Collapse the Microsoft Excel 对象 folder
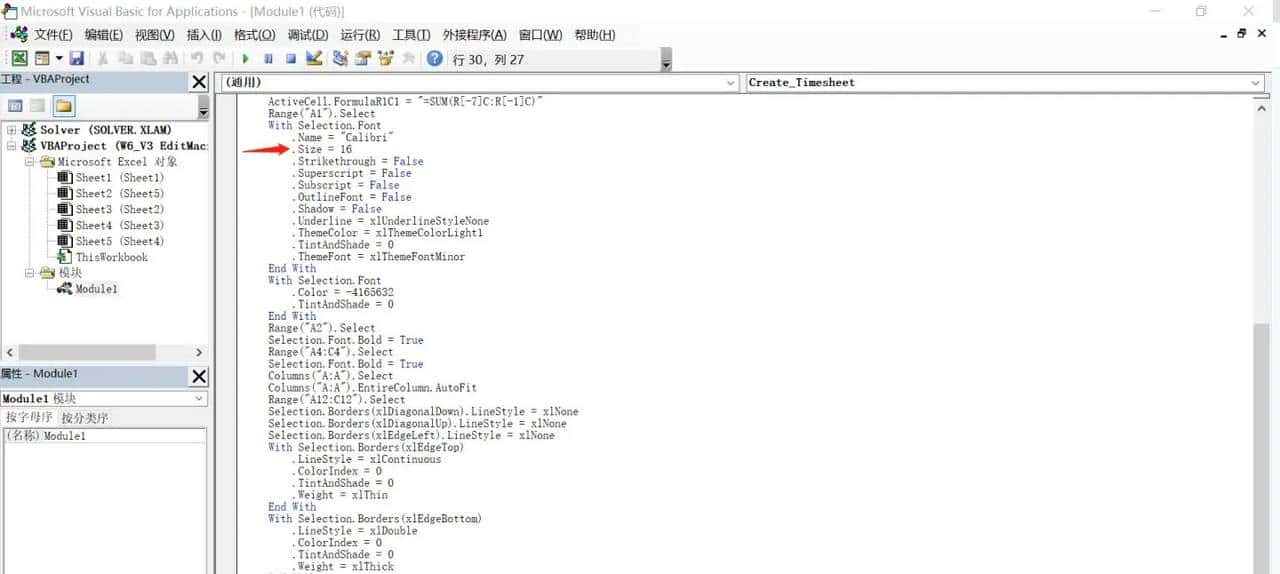Viewport: 1280px width, 574px height. (x=30, y=162)
